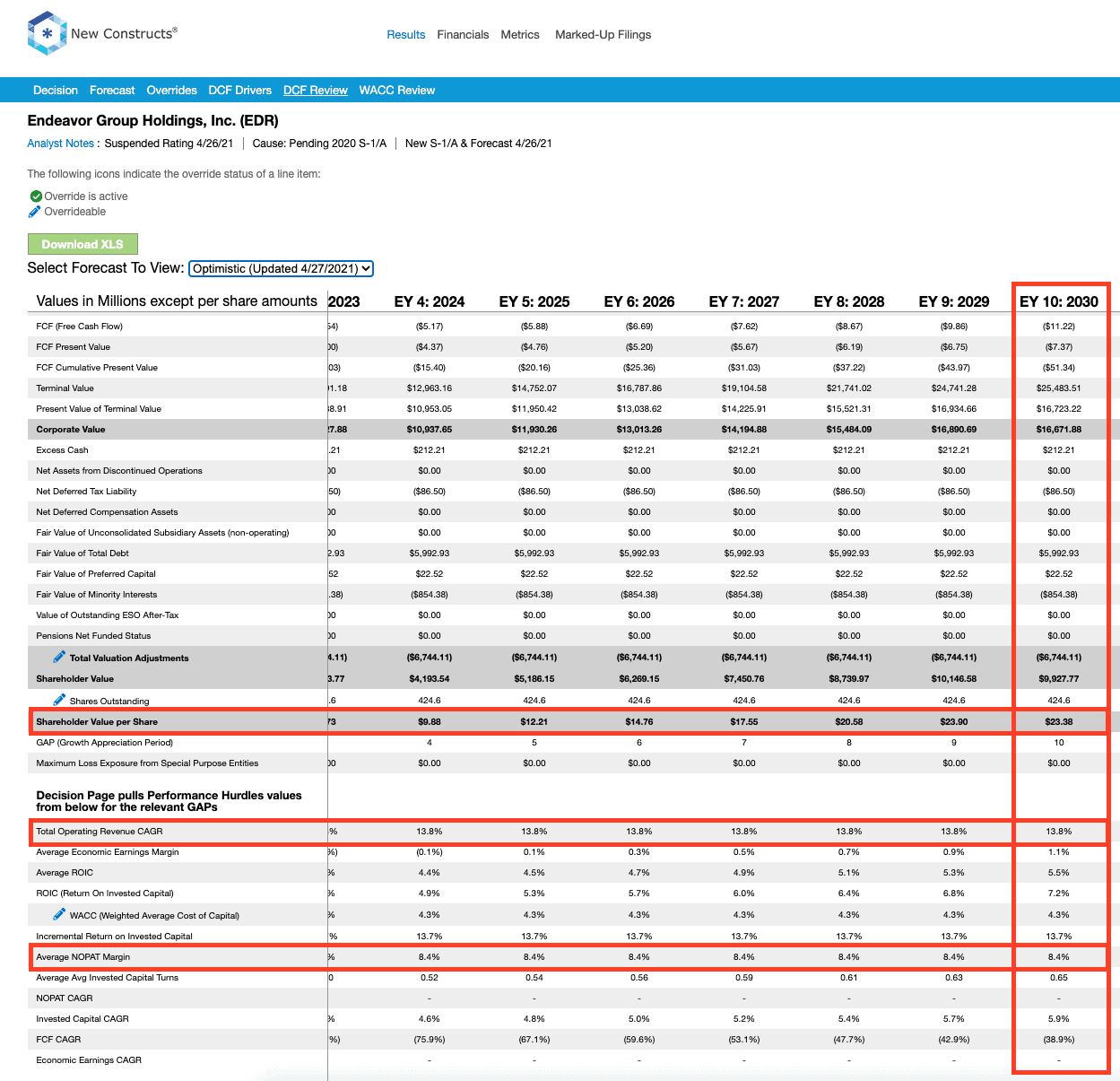Select the $16,723.22 Present Value of Terminal Value cell
1120x1081 pixels.
(x=1059, y=409)
